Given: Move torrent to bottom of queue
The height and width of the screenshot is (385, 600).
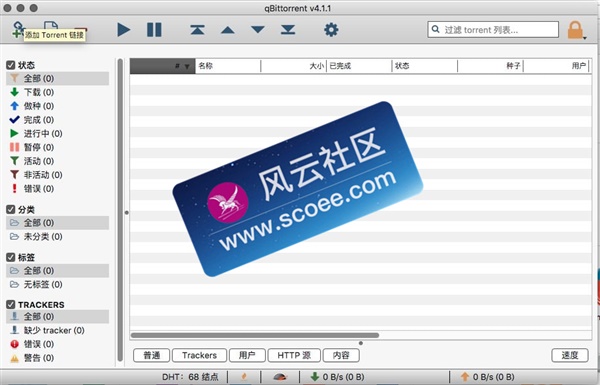Looking at the screenshot, I should pos(288,30).
